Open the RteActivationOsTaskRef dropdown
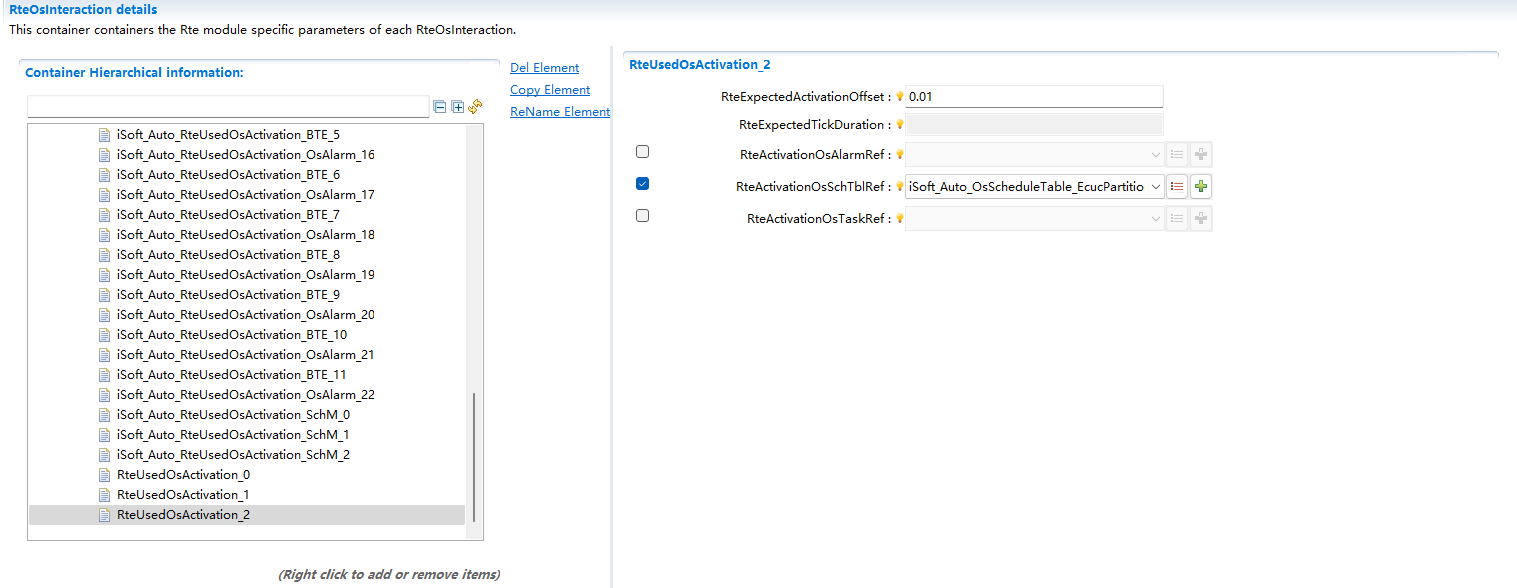Screen dimensions: 1517x588 (x=1155, y=219)
